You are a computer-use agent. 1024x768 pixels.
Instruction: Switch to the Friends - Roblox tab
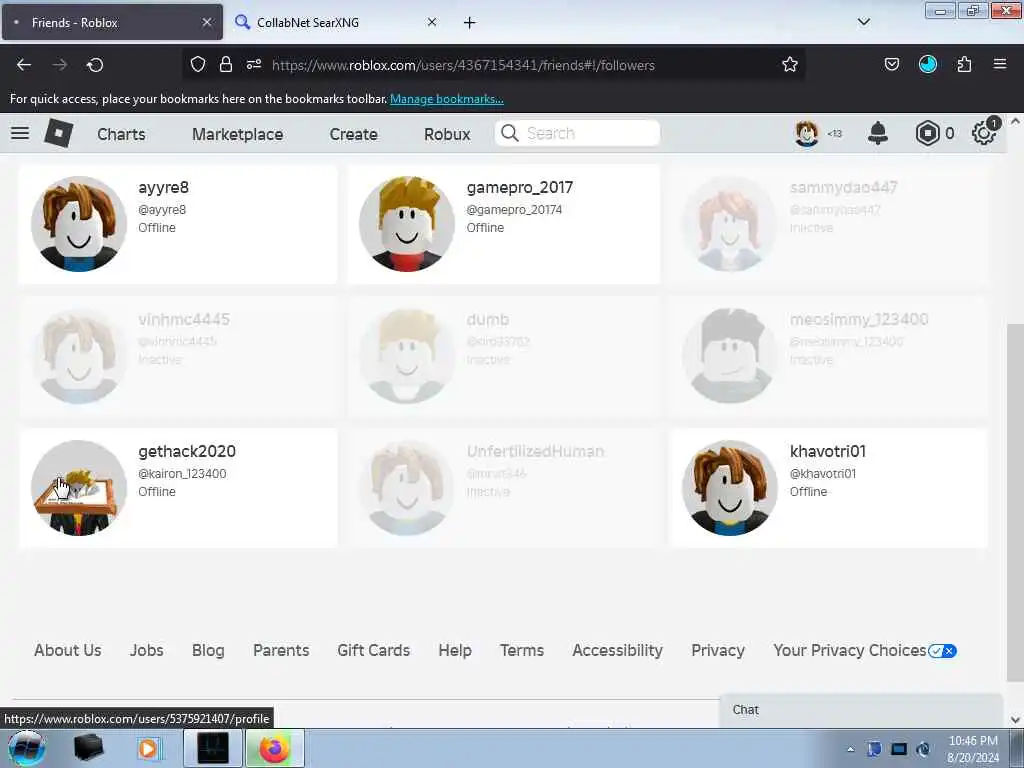(112, 22)
